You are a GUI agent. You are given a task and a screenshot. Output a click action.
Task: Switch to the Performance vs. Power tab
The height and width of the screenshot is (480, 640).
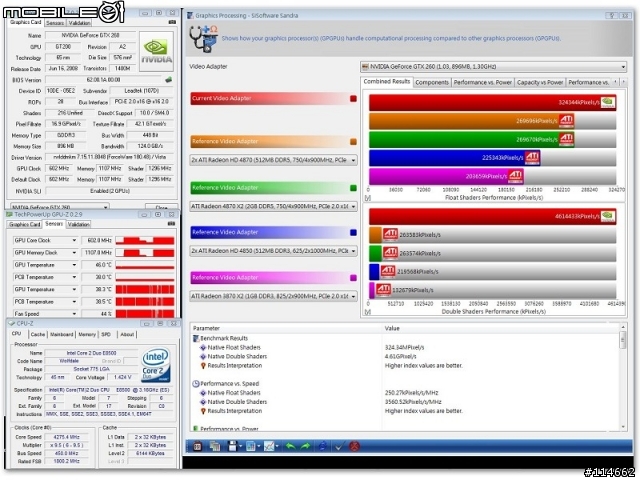click(x=482, y=82)
